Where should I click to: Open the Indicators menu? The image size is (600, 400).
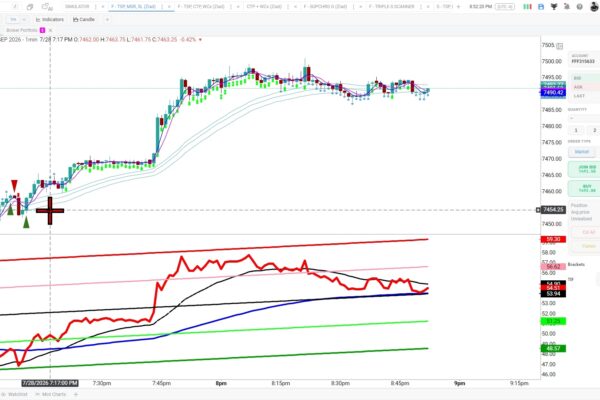pos(50,20)
